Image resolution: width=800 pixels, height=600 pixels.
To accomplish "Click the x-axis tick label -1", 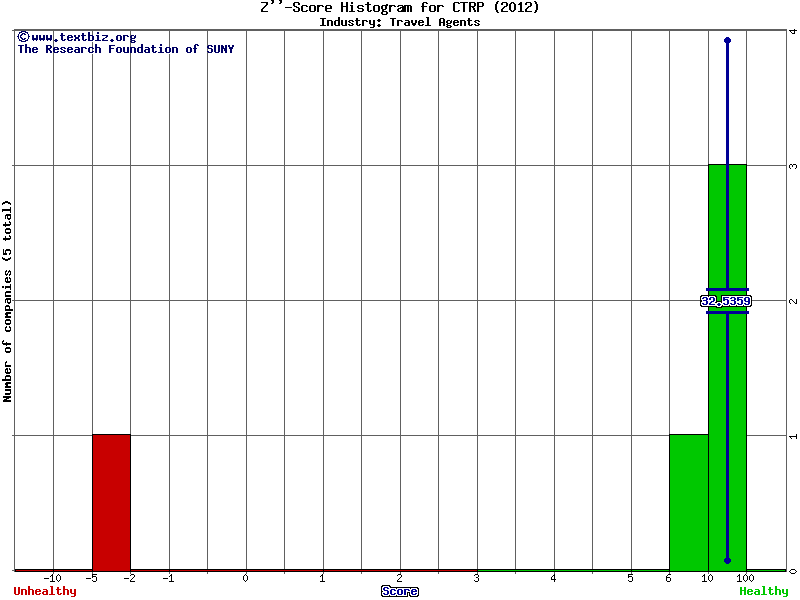I will [x=168, y=578].
